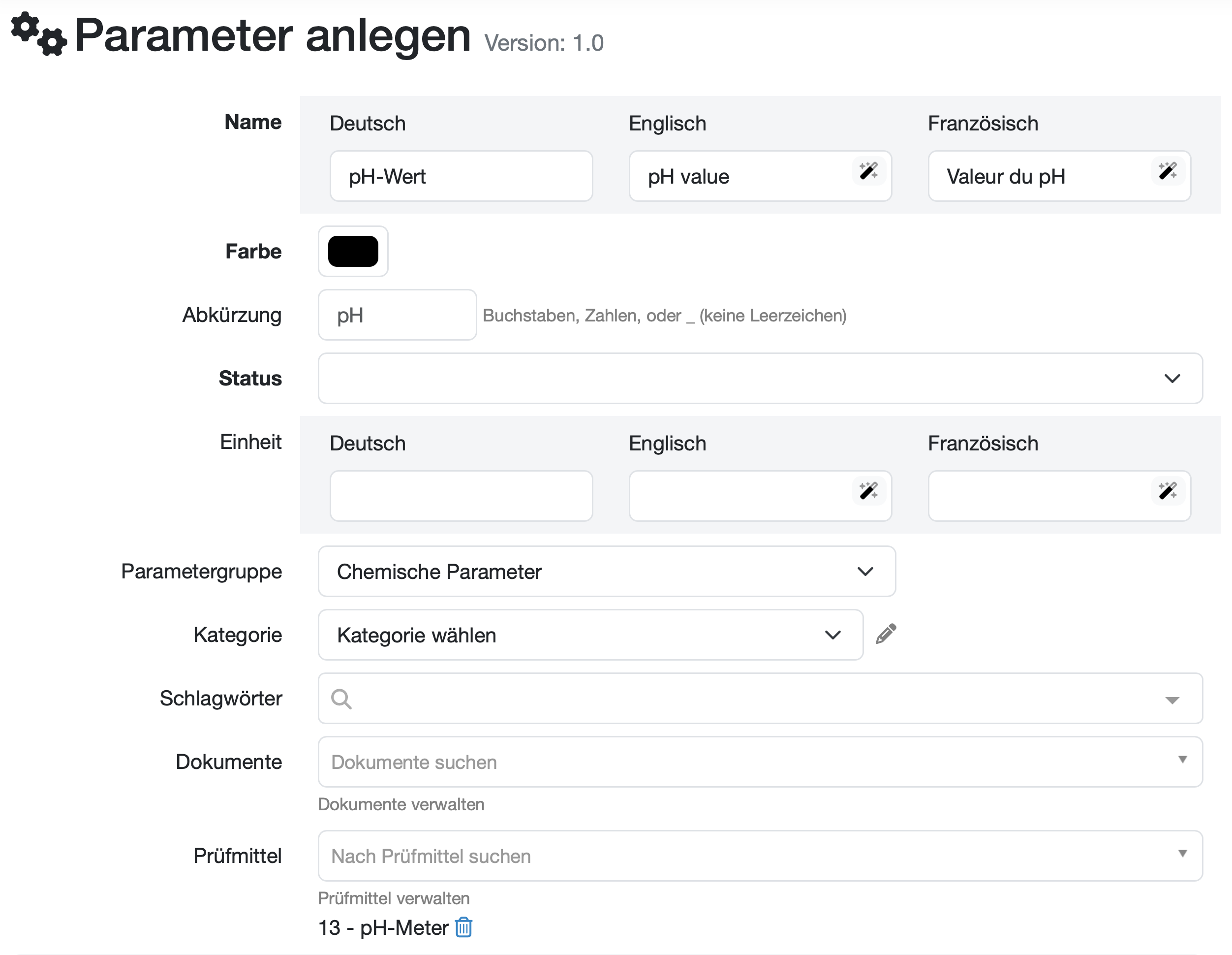This screenshot has width=1232, height=955.
Task: Open the Dokumente verwalten link
Action: tap(401, 804)
